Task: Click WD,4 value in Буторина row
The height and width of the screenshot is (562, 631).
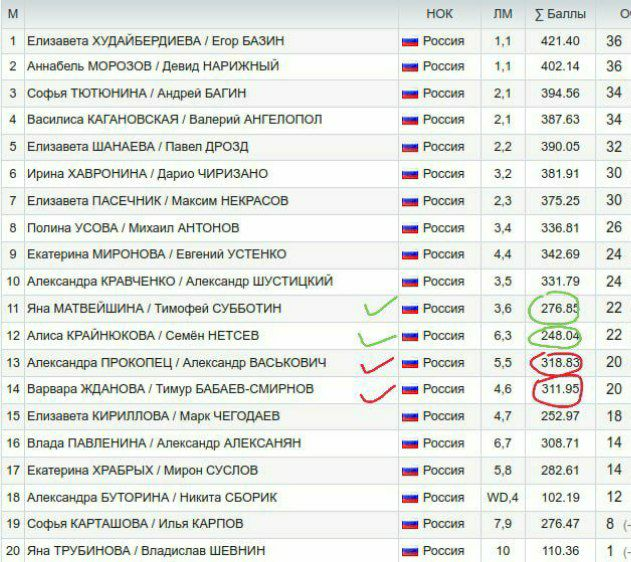Action: [x=503, y=497]
